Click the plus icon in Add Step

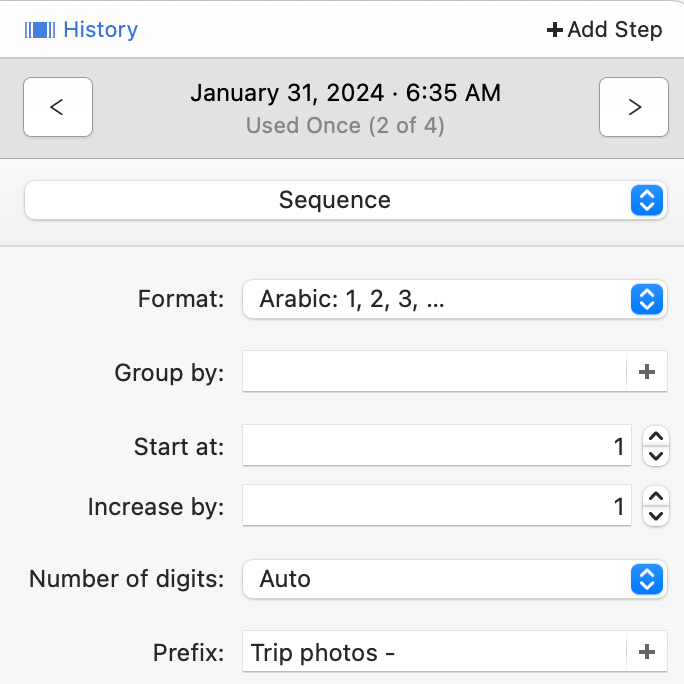(555, 30)
